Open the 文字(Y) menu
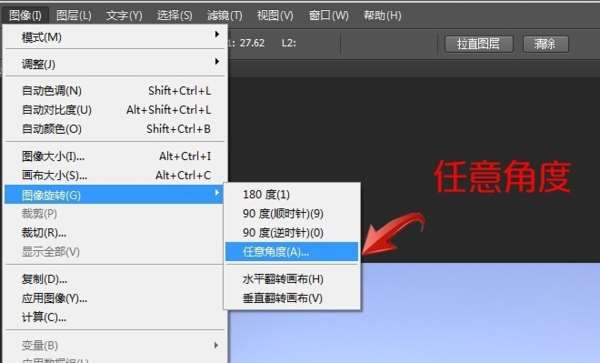The height and width of the screenshot is (363, 600). 124,16
